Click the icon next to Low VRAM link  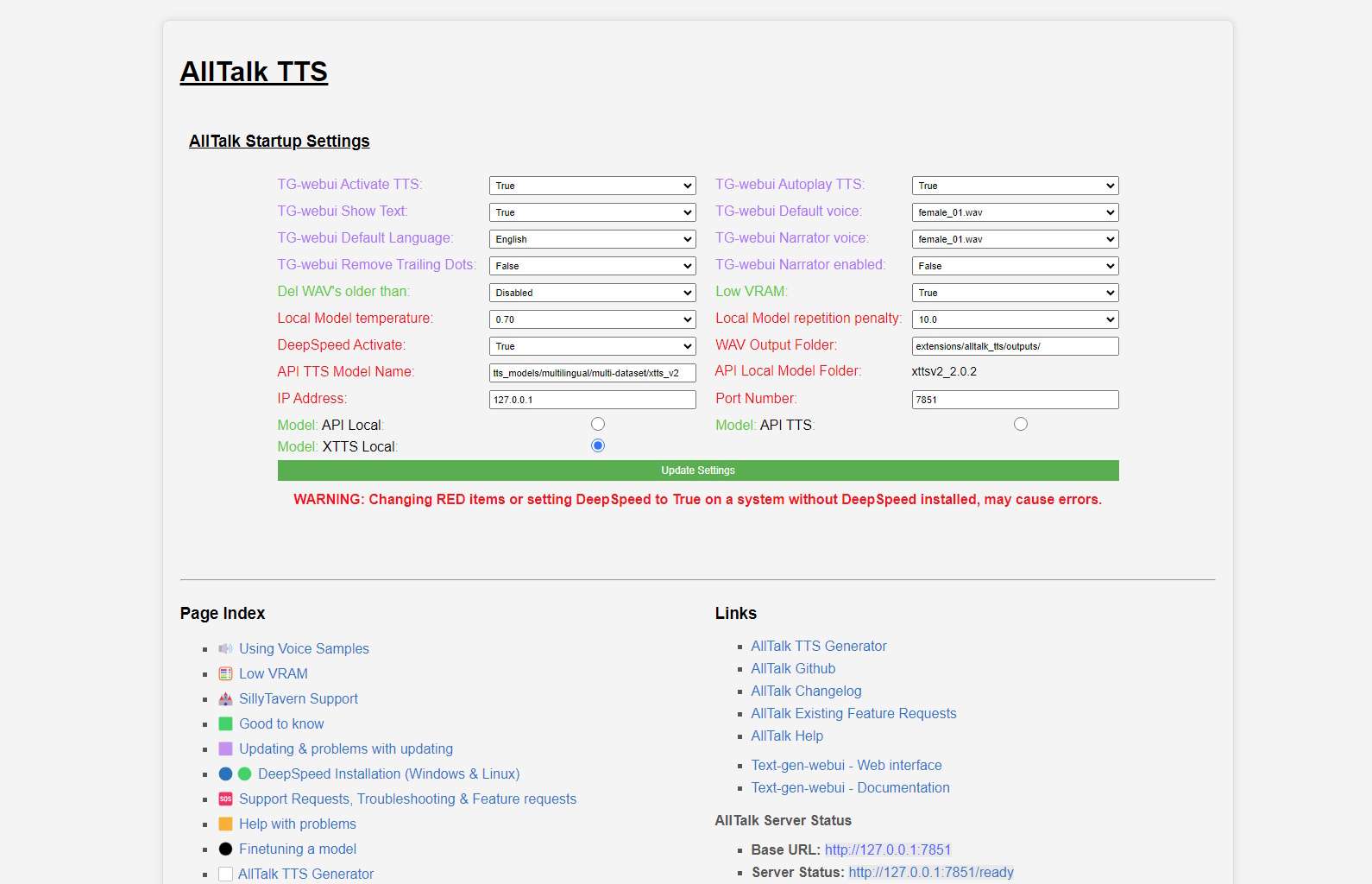click(x=225, y=673)
